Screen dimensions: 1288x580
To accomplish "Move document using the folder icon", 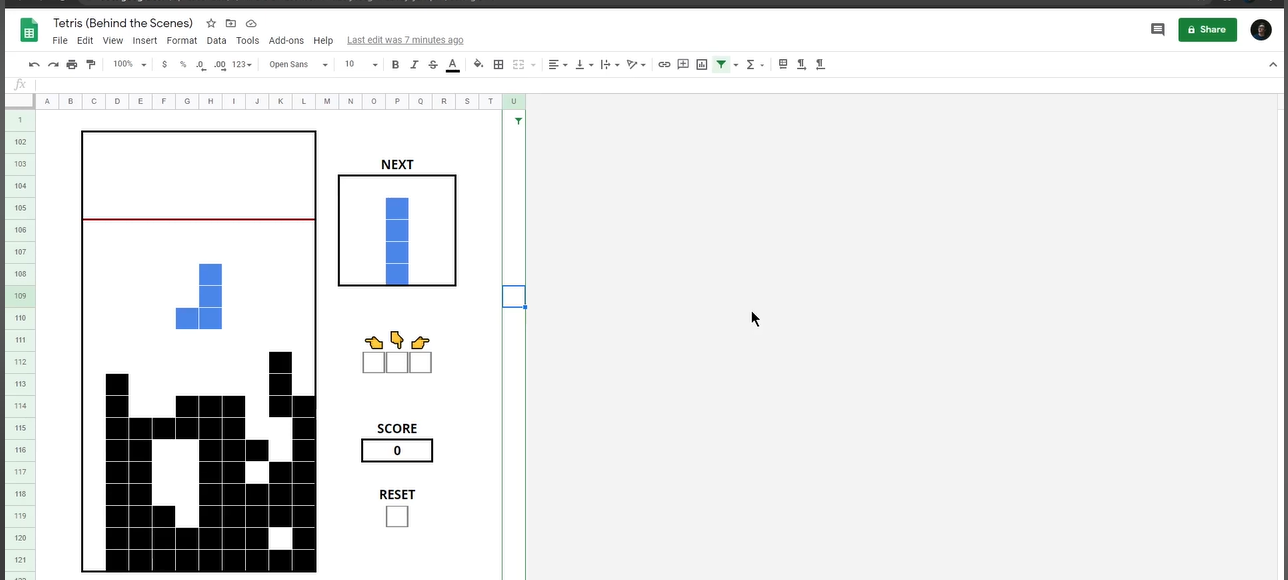I will click(231, 23).
